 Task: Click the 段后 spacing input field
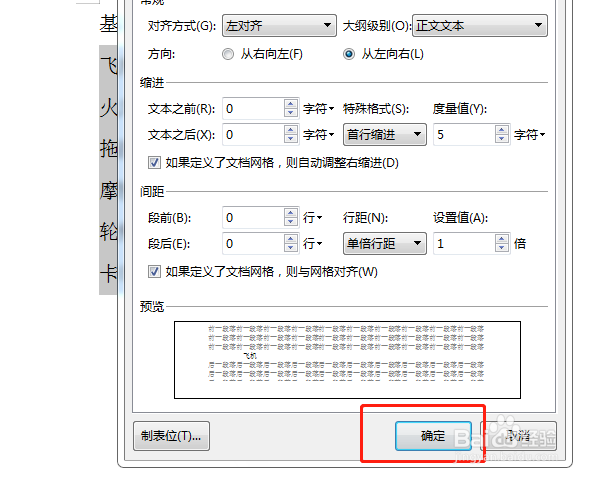(253, 244)
